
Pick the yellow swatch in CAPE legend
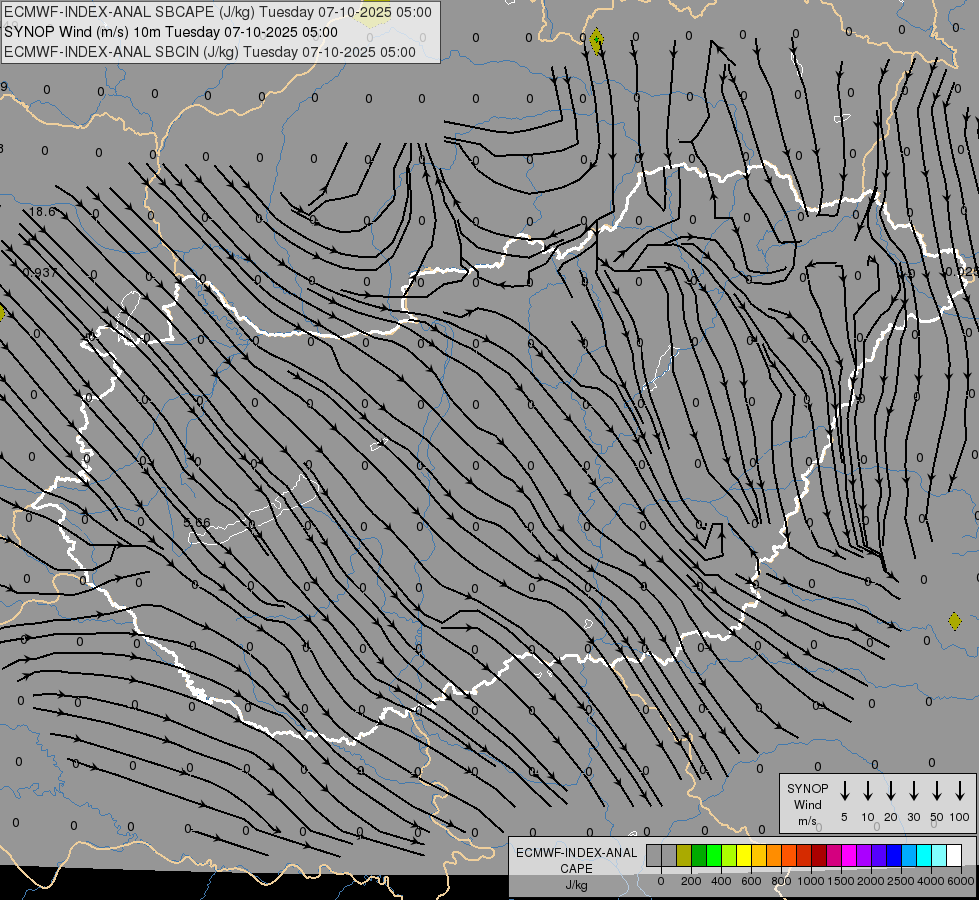tap(744, 856)
